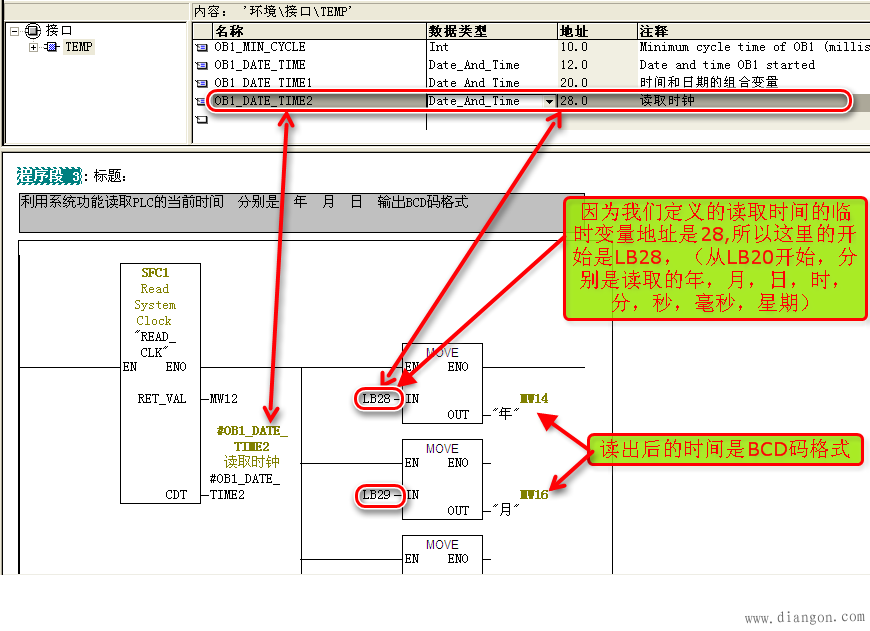The width and height of the screenshot is (870, 631).
Task: Click the network comment text box
Action: (x=290, y=201)
